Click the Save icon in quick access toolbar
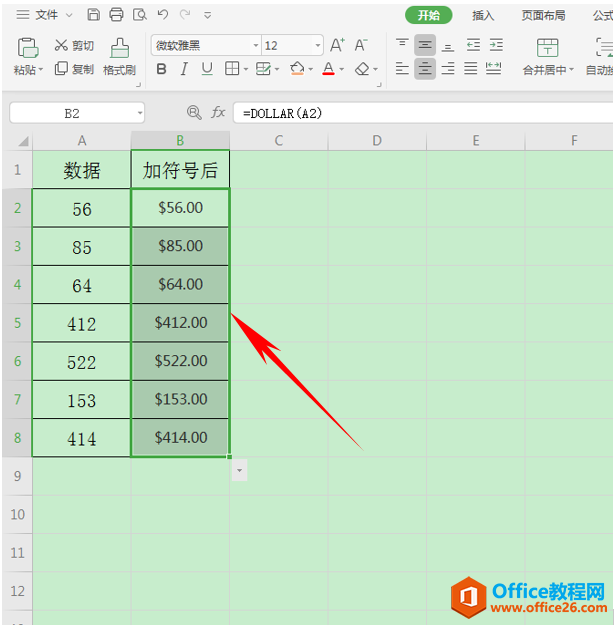614x625 pixels. point(94,15)
